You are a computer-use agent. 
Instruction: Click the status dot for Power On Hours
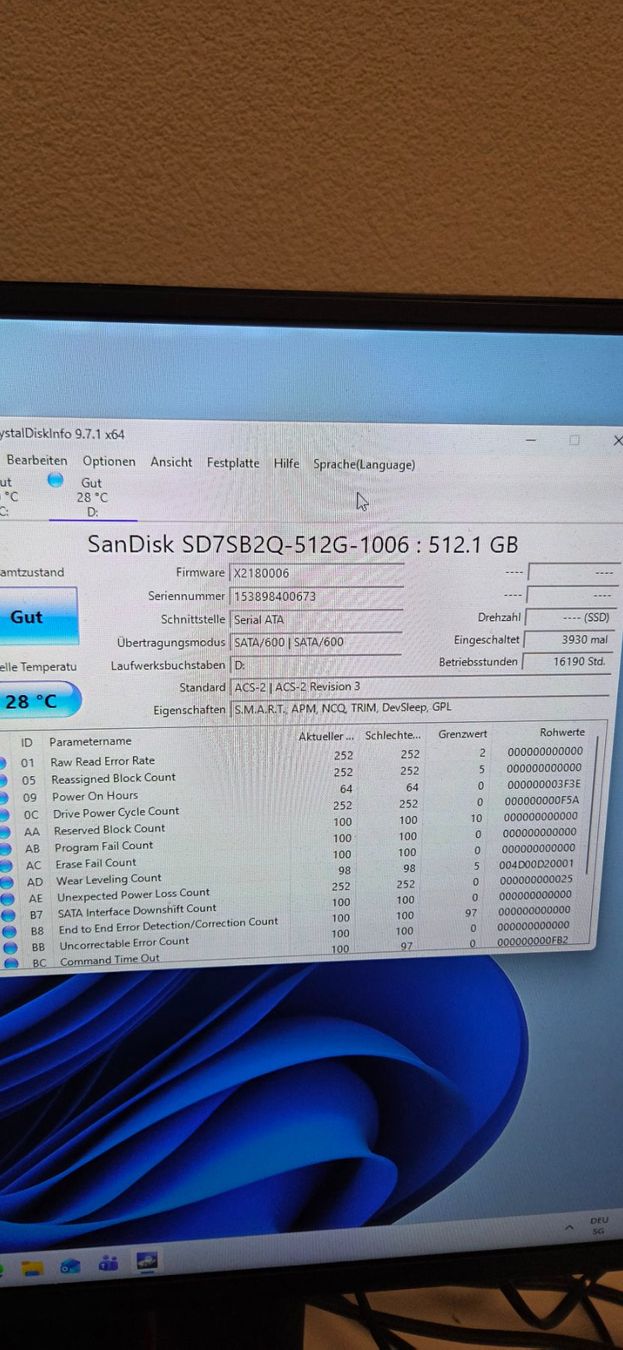pyautogui.click(x=5, y=796)
